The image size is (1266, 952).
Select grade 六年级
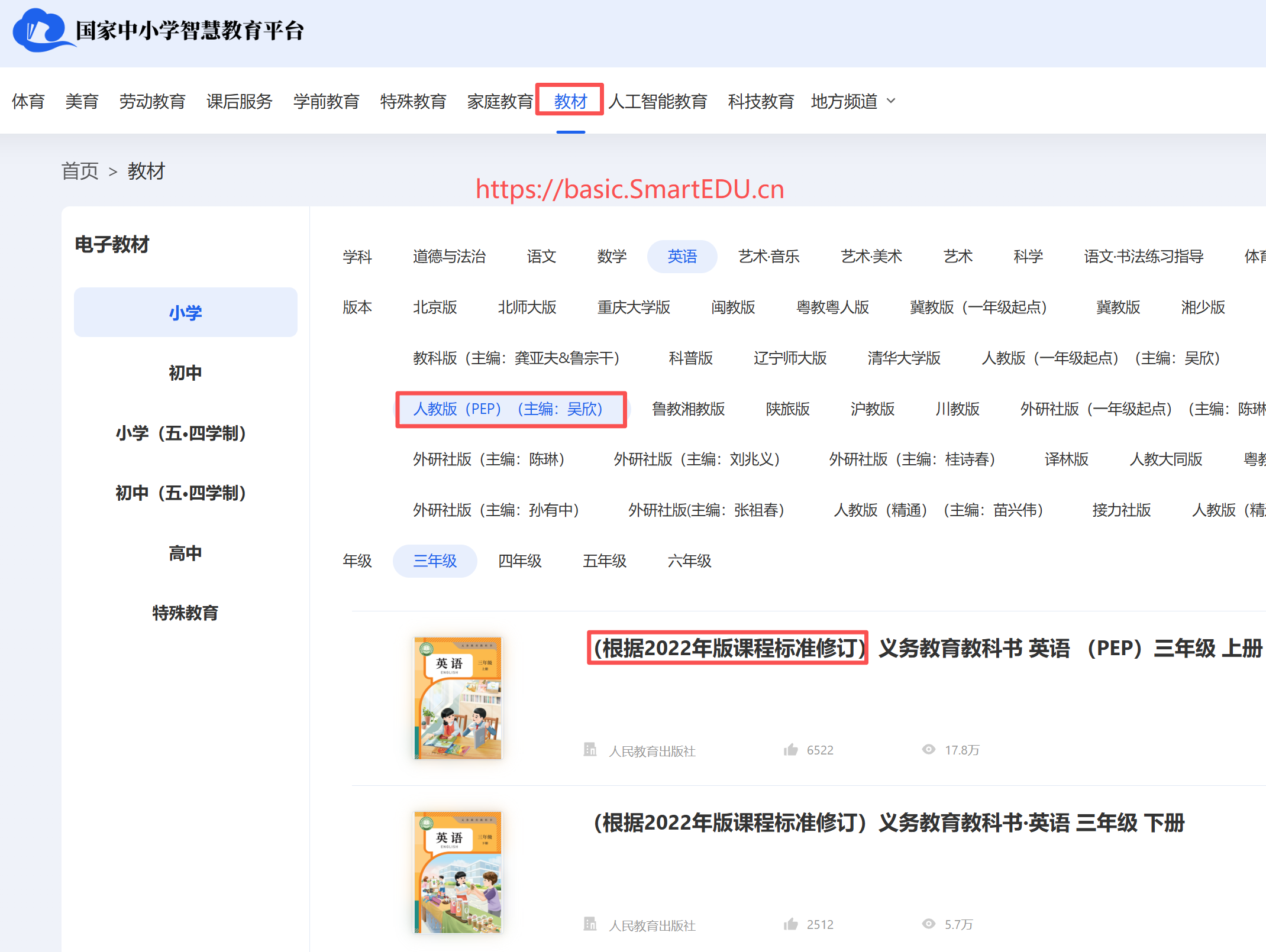click(689, 561)
